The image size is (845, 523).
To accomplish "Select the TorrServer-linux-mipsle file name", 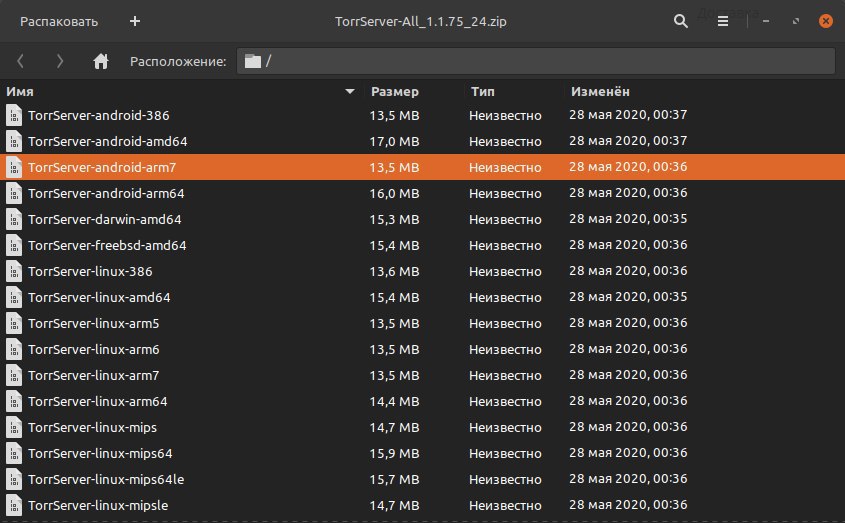I will click(98, 505).
